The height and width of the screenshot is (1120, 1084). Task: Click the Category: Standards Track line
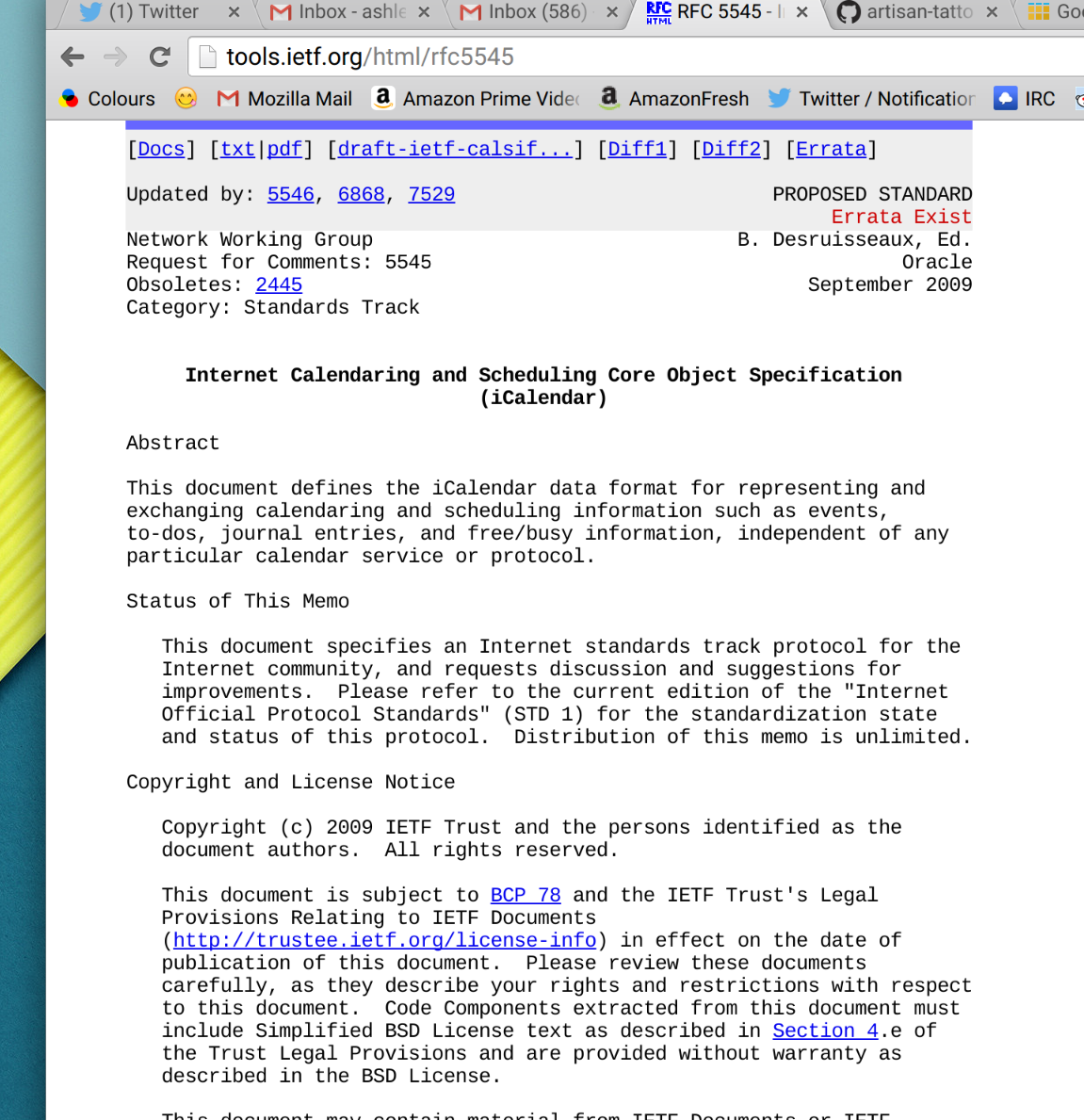pyautogui.click(x=273, y=308)
